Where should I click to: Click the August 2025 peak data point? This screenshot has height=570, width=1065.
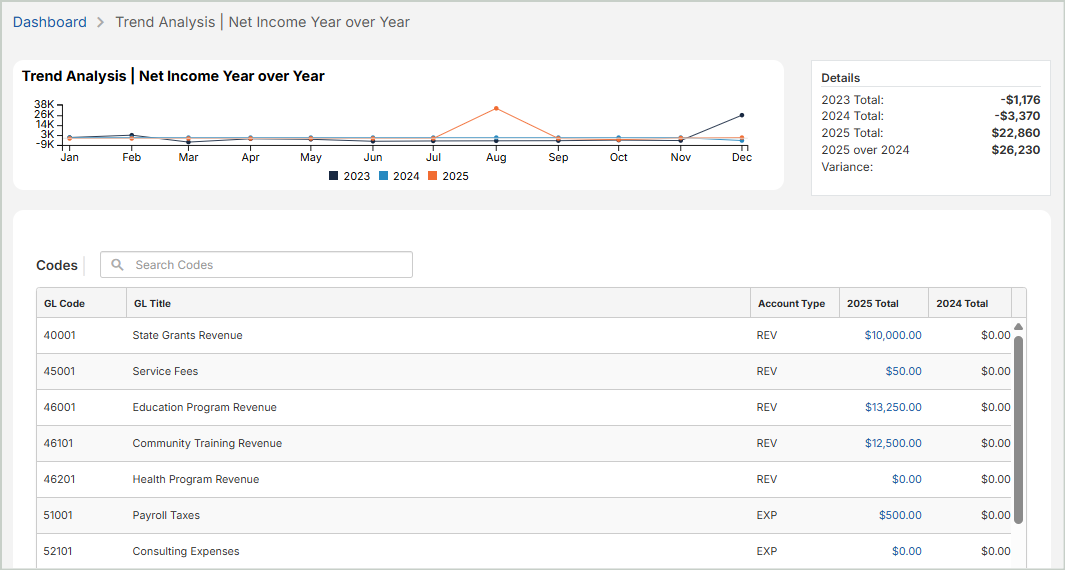tap(496, 108)
